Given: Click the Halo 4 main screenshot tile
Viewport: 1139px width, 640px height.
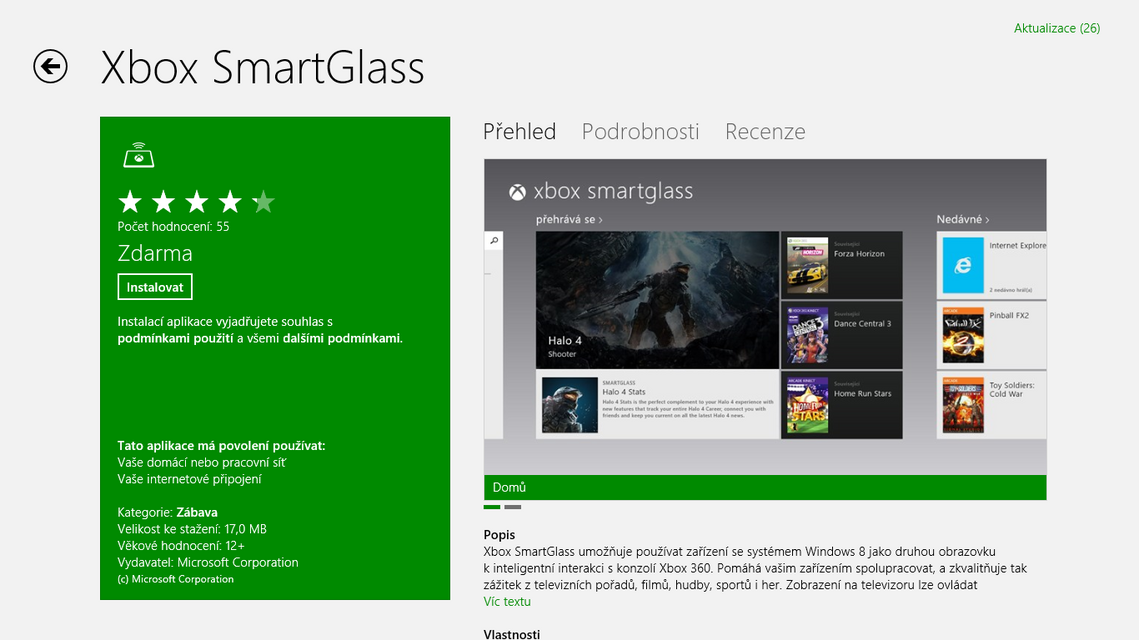Looking at the screenshot, I should (x=657, y=300).
